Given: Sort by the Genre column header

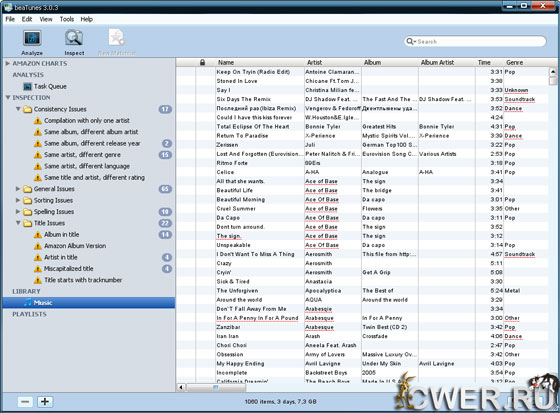Looking at the screenshot, I should pos(526,63).
